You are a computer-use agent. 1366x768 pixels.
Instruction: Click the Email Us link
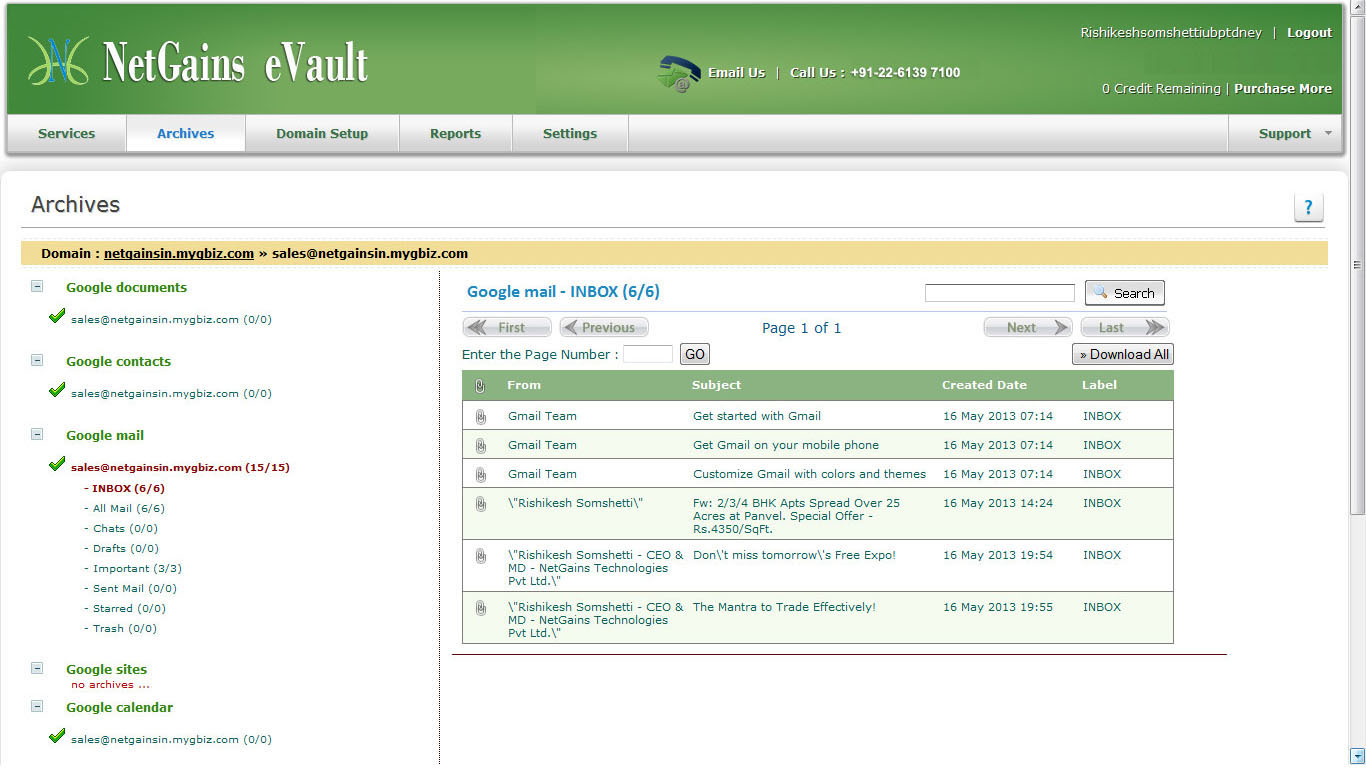736,73
